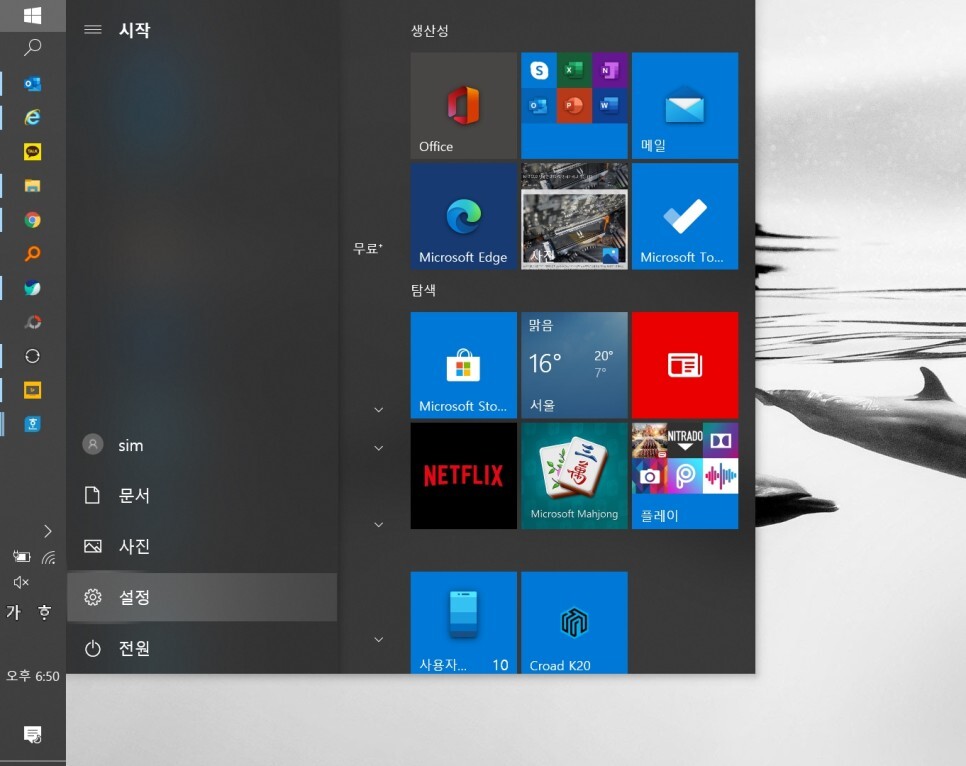Open the white circular arrows taskbar app

(x=32, y=356)
